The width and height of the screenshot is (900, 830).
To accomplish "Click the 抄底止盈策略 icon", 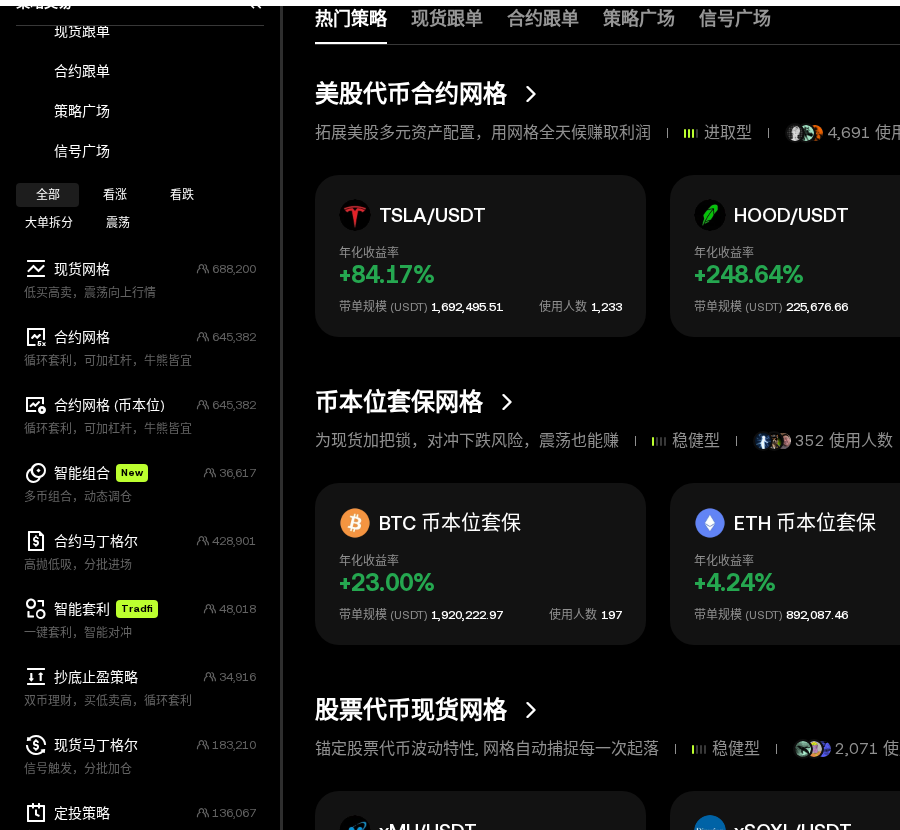I will pyautogui.click(x=36, y=677).
